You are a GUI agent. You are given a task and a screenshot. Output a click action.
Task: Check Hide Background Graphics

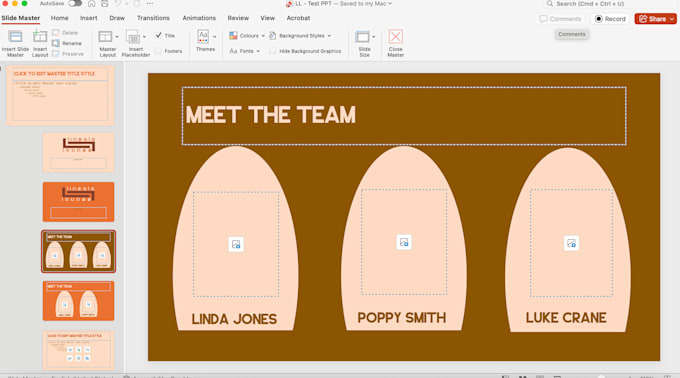(x=272, y=51)
